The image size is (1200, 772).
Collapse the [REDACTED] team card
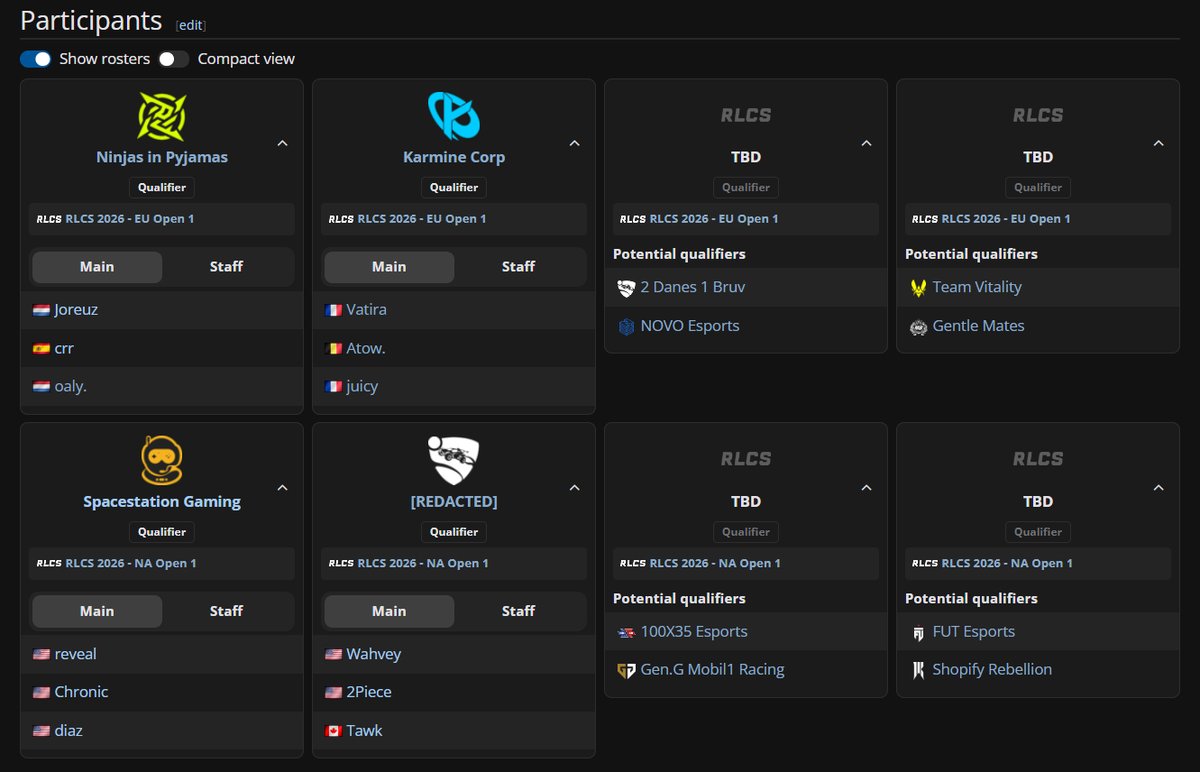coord(574,488)
